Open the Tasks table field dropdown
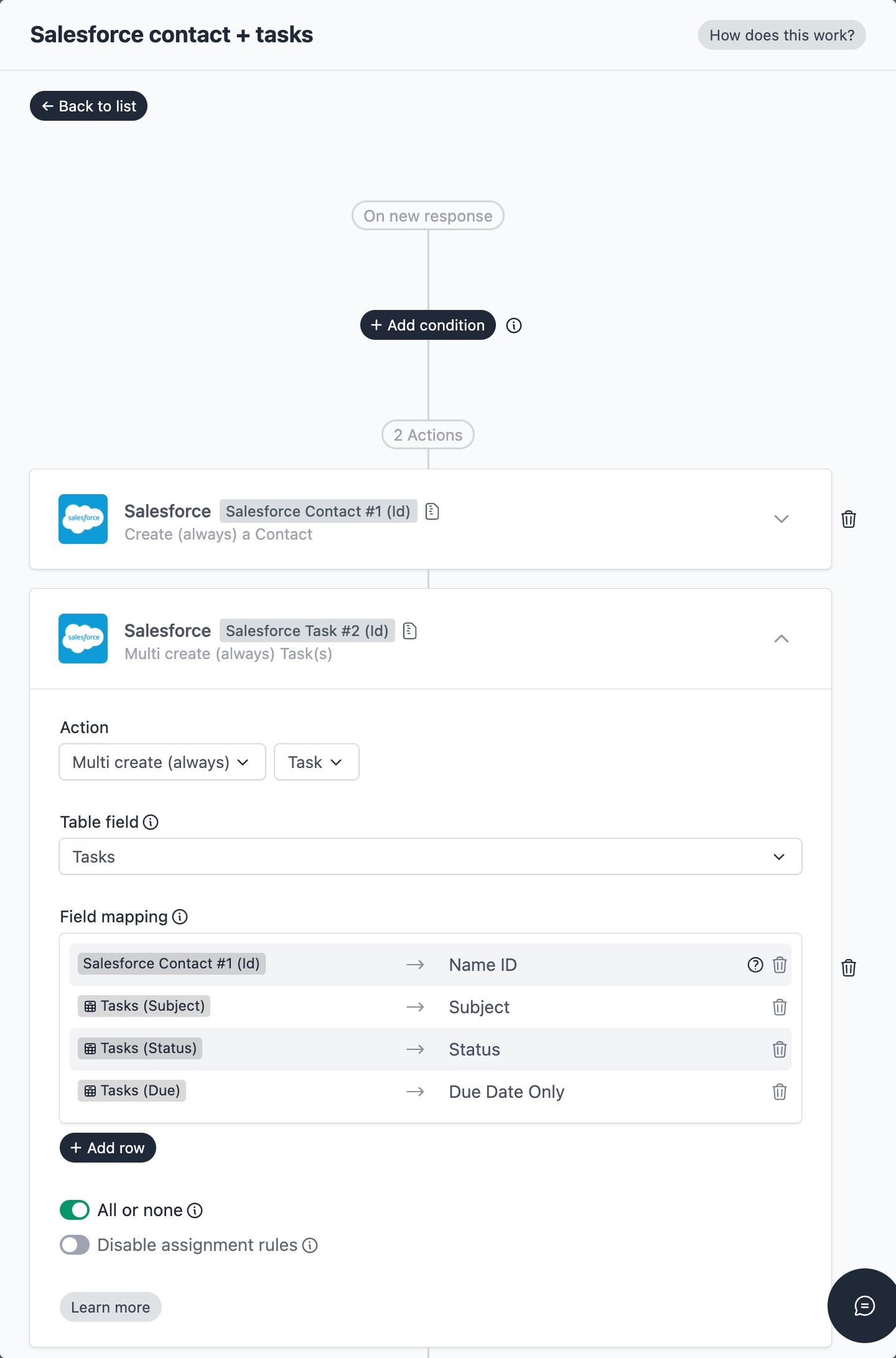This screenshot has height=1358, width=896. 431,856
